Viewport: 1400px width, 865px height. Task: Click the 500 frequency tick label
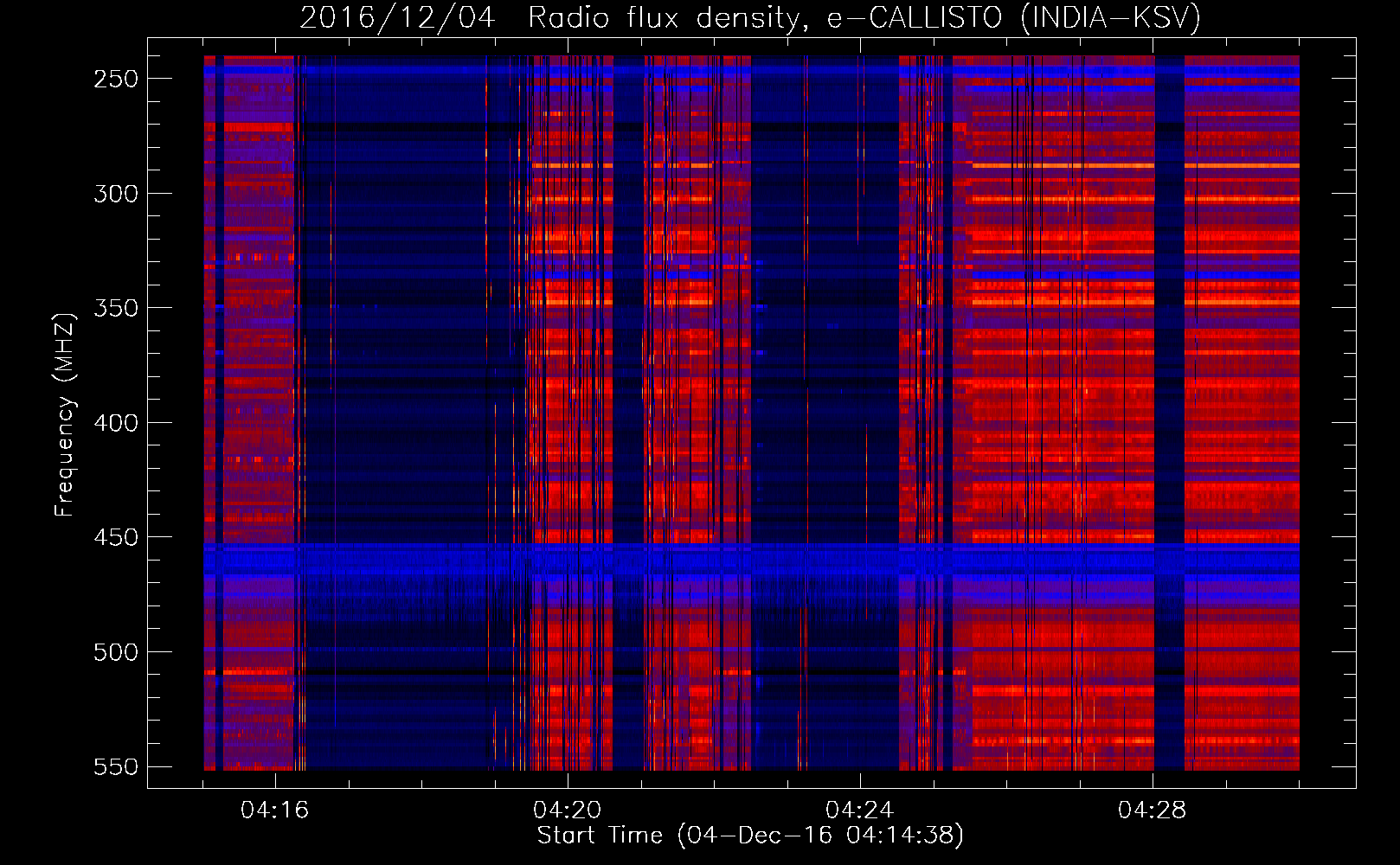(116, 652)
